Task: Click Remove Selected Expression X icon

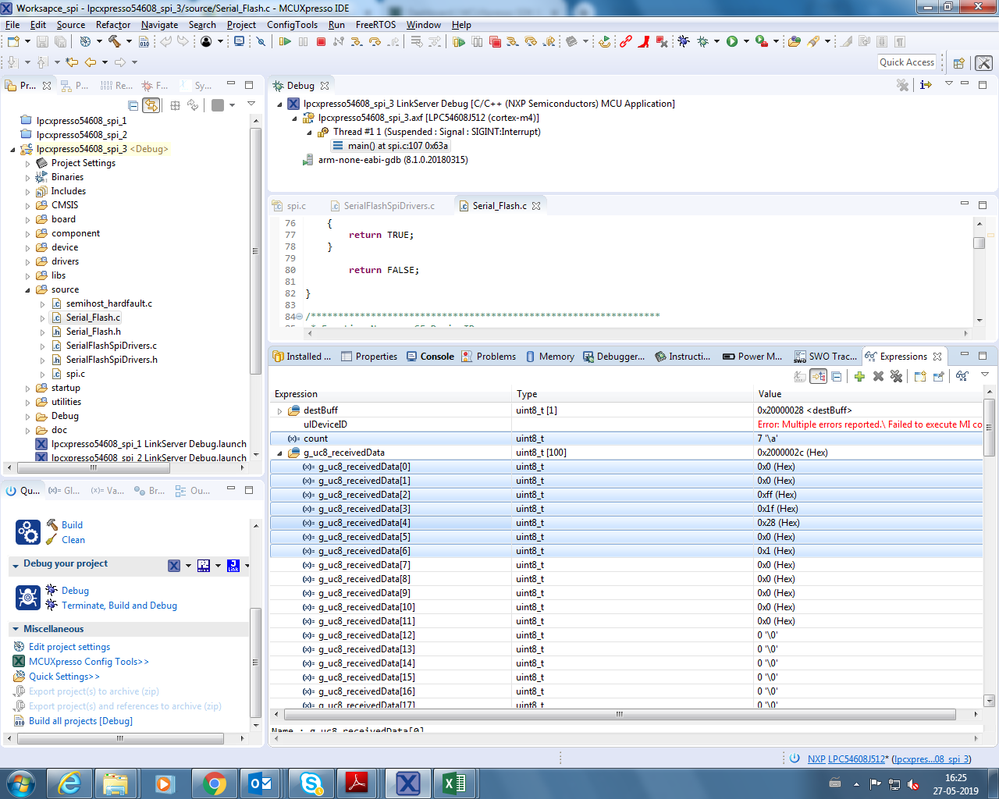Action: coord(878,376)
